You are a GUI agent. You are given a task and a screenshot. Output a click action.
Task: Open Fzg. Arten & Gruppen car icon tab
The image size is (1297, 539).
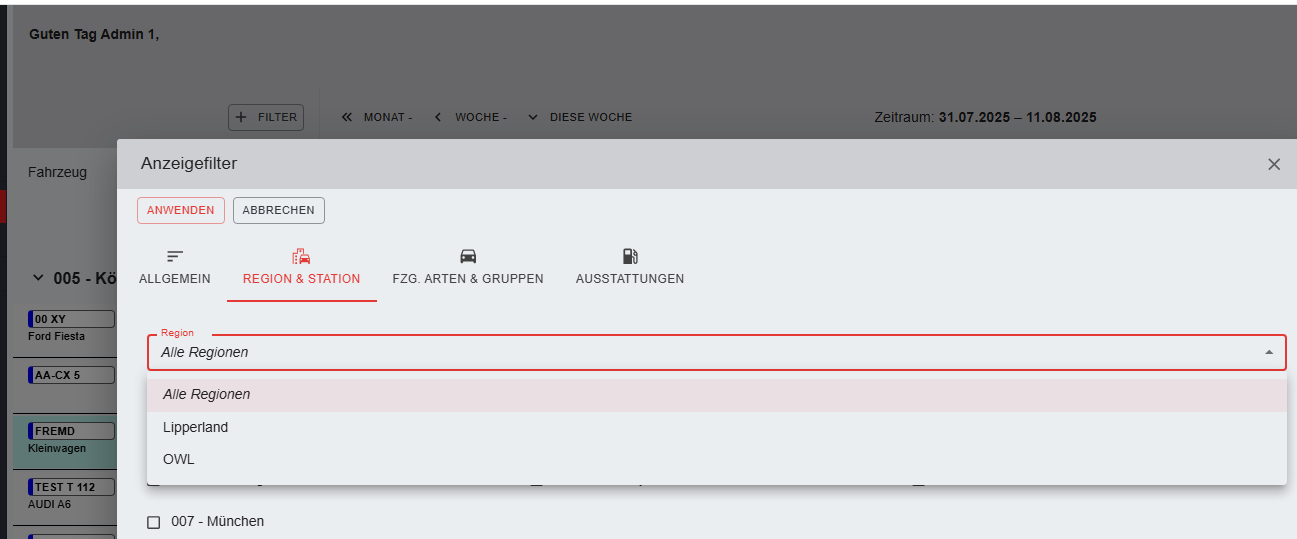pyautogui.click(x=467, y=267)
